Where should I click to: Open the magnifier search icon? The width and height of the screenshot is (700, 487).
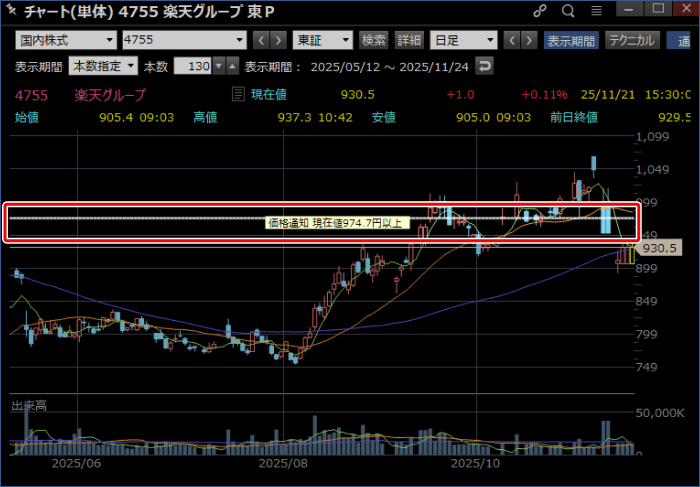tap(568, 11)
